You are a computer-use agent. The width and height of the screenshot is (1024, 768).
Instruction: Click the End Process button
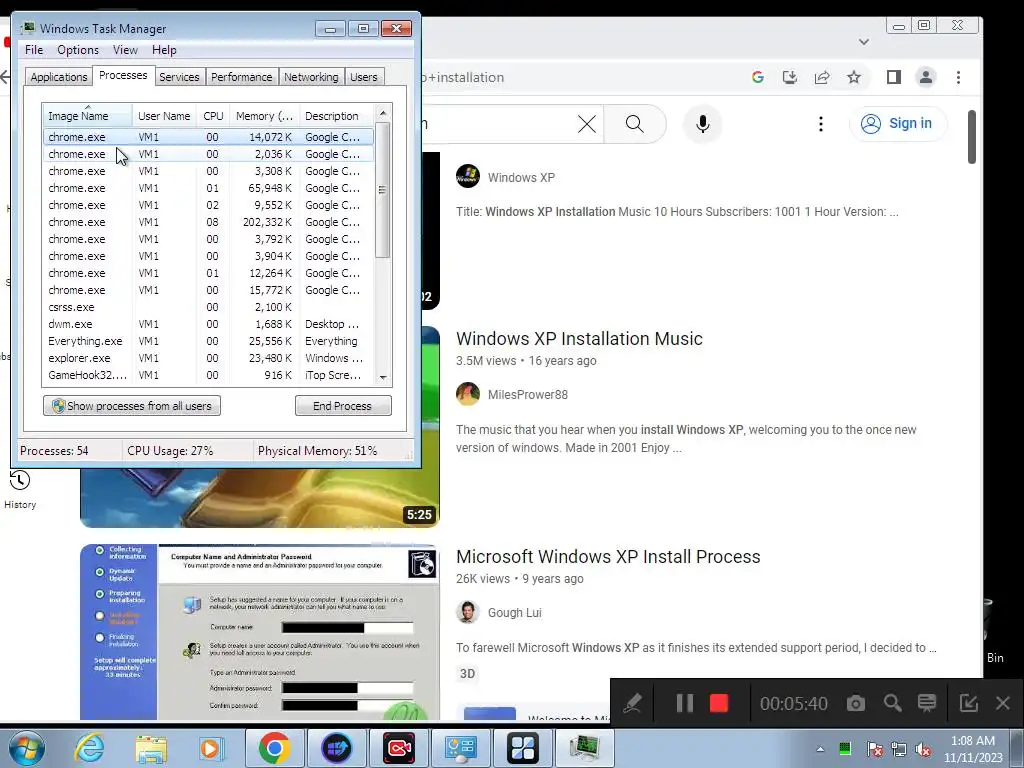click(x=343, y=406)
